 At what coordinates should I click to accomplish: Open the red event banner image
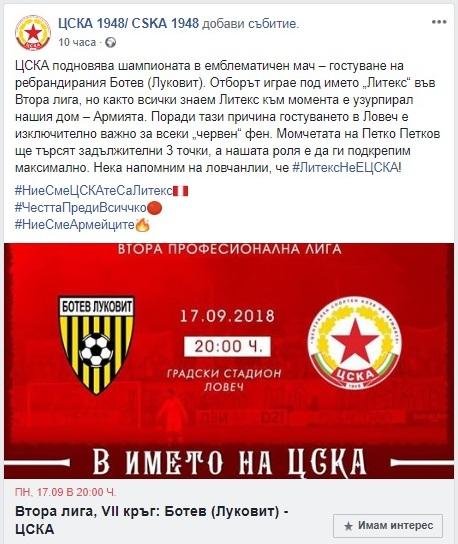coord(229,361)
